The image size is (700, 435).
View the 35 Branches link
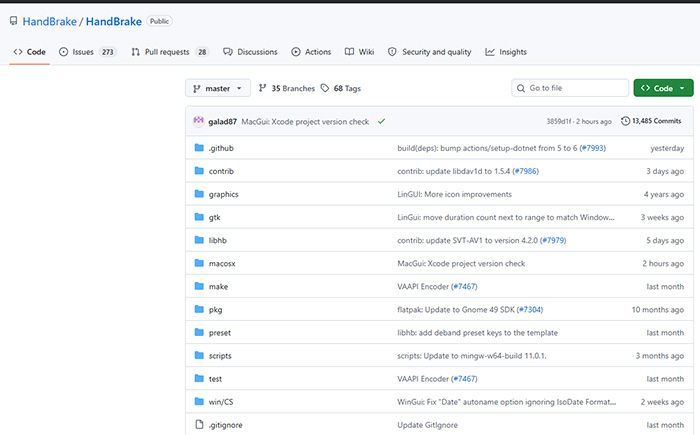[x=287, y=88]
